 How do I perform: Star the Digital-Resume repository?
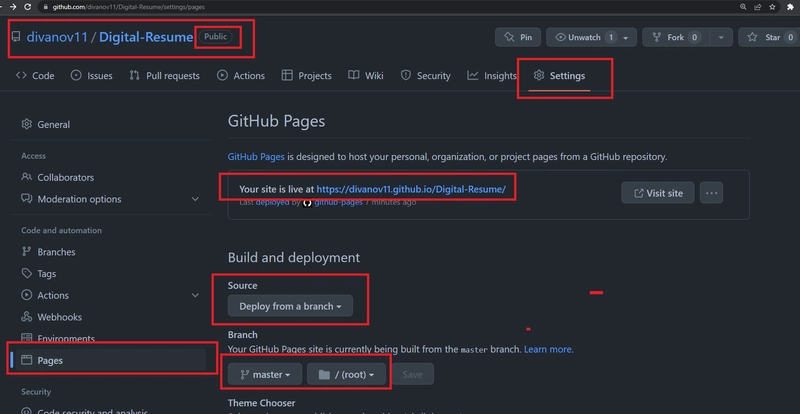pyautogui.click(x=769, y=37)
